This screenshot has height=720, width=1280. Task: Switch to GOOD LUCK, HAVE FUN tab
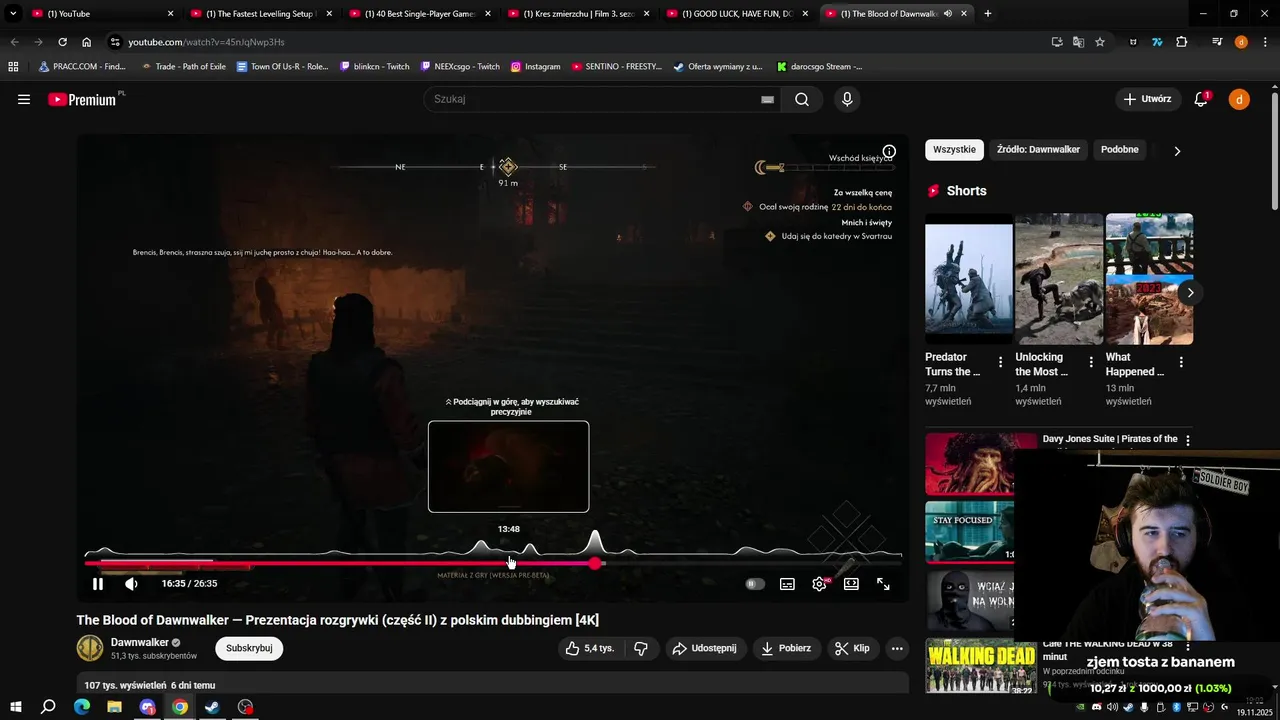(x=736, y=14)
